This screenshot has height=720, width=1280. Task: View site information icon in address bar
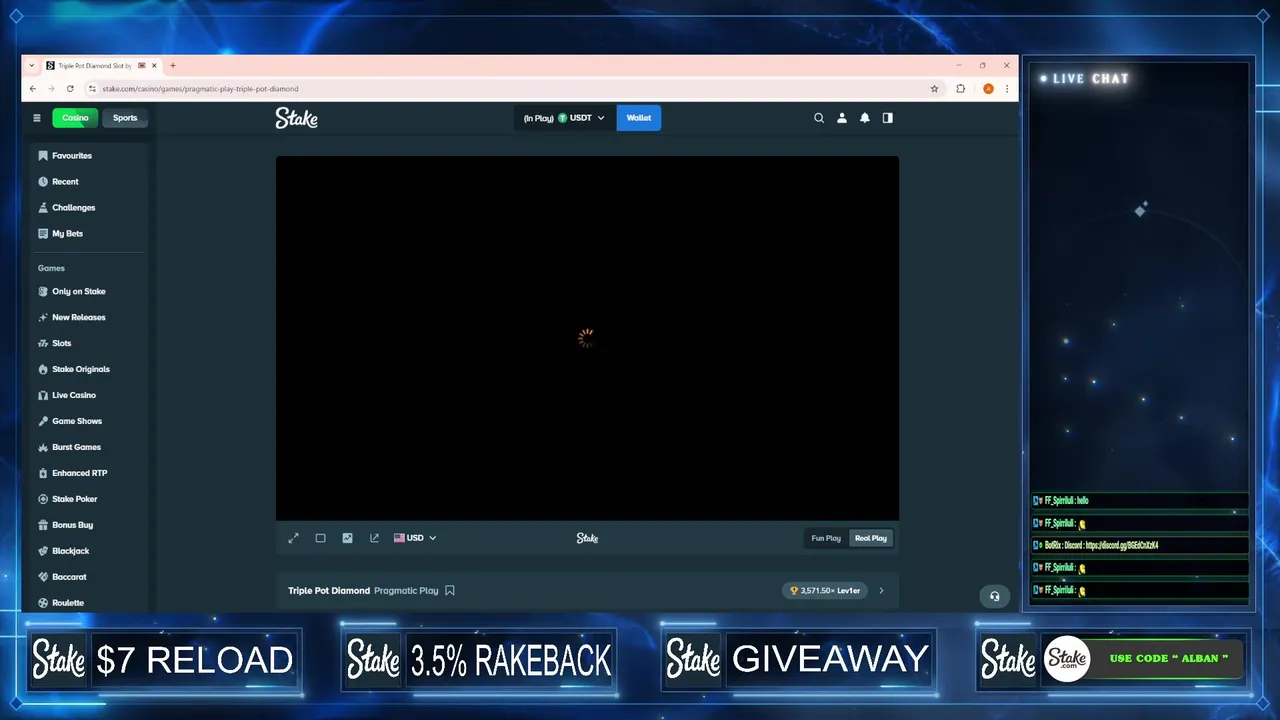[92, 89]
